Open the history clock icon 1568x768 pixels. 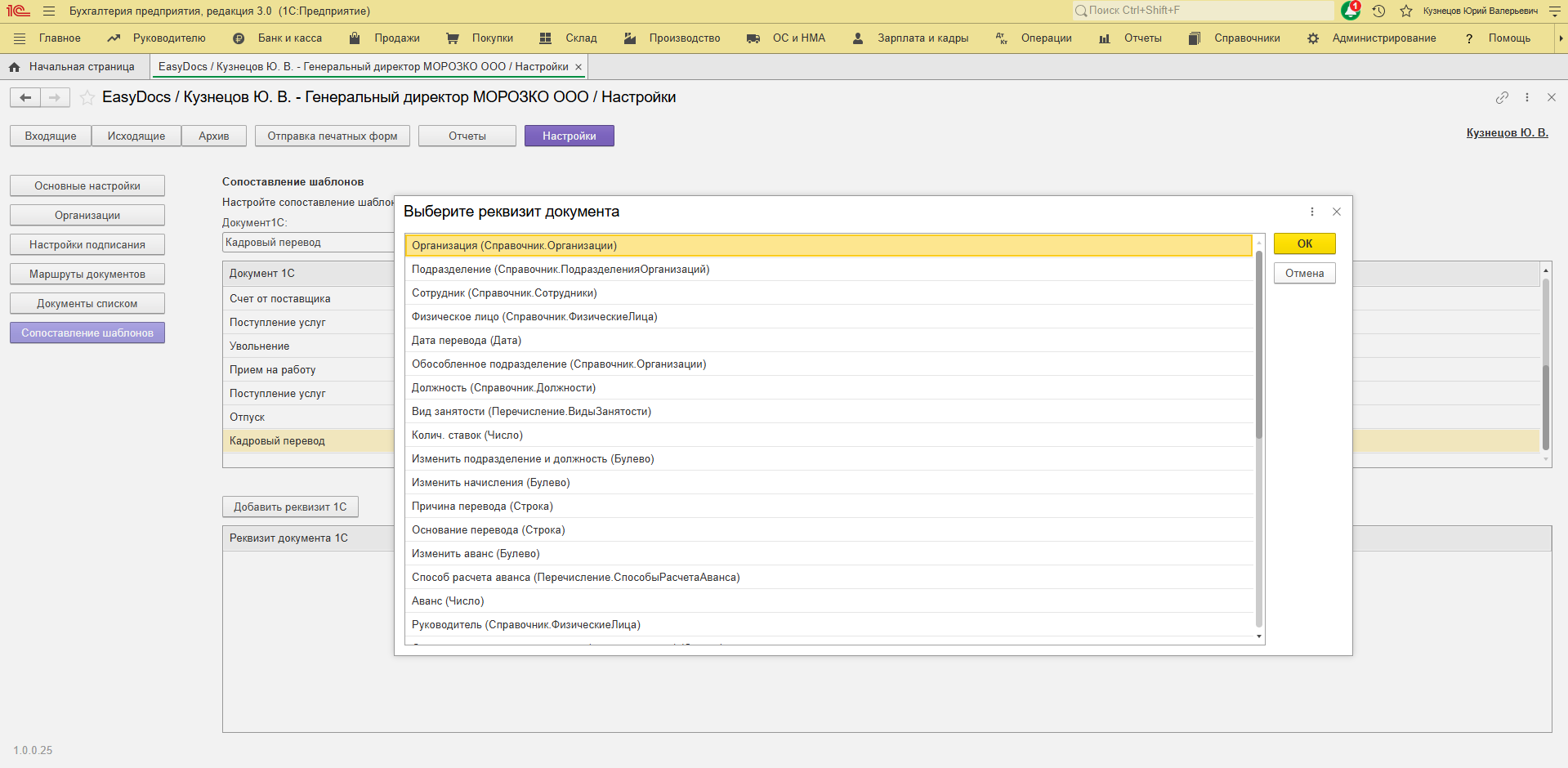coord(1378,11)
